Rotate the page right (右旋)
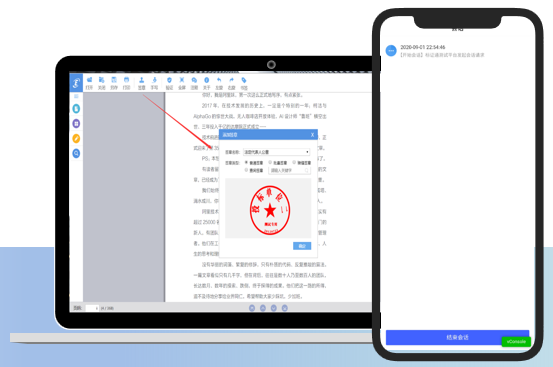 coord(231,83)
